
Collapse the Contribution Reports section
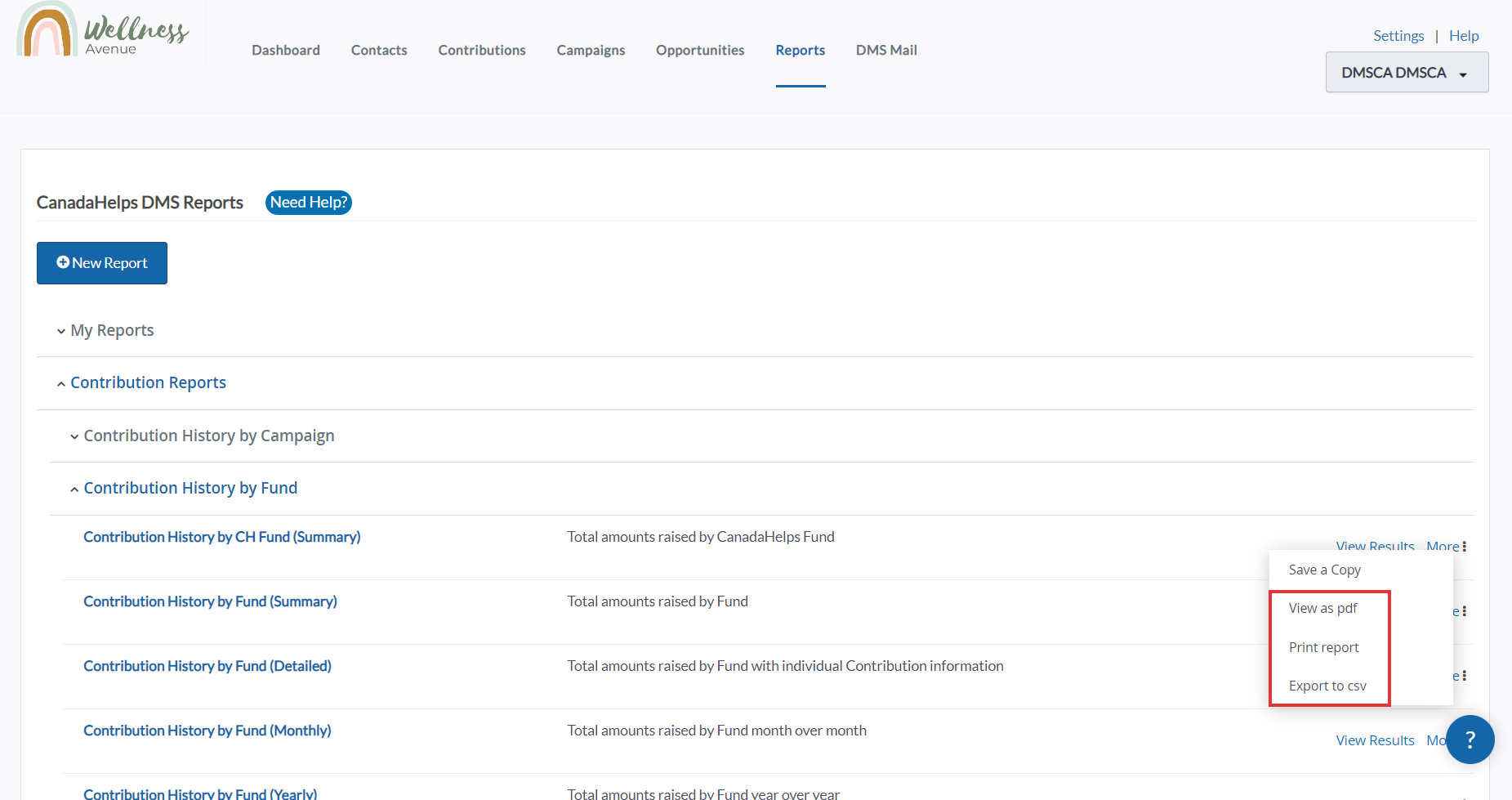coord(148,382)
